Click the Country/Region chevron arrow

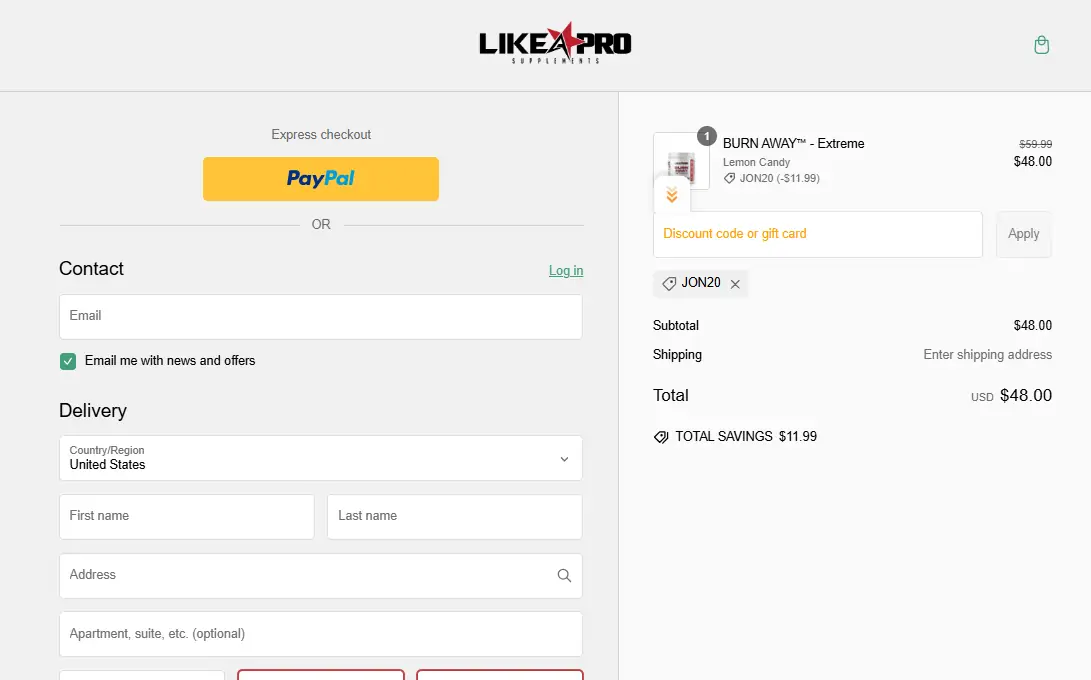[564, 459]
